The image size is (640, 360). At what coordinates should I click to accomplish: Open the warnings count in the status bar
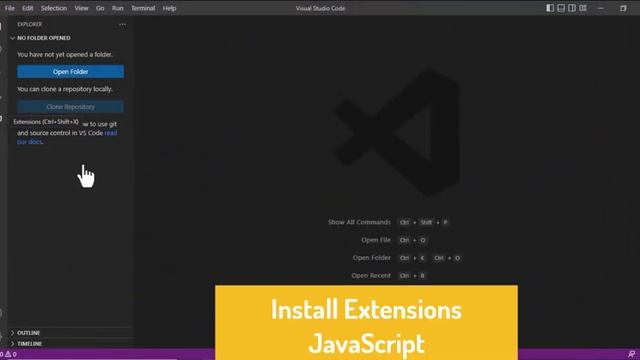coord(11,354)
